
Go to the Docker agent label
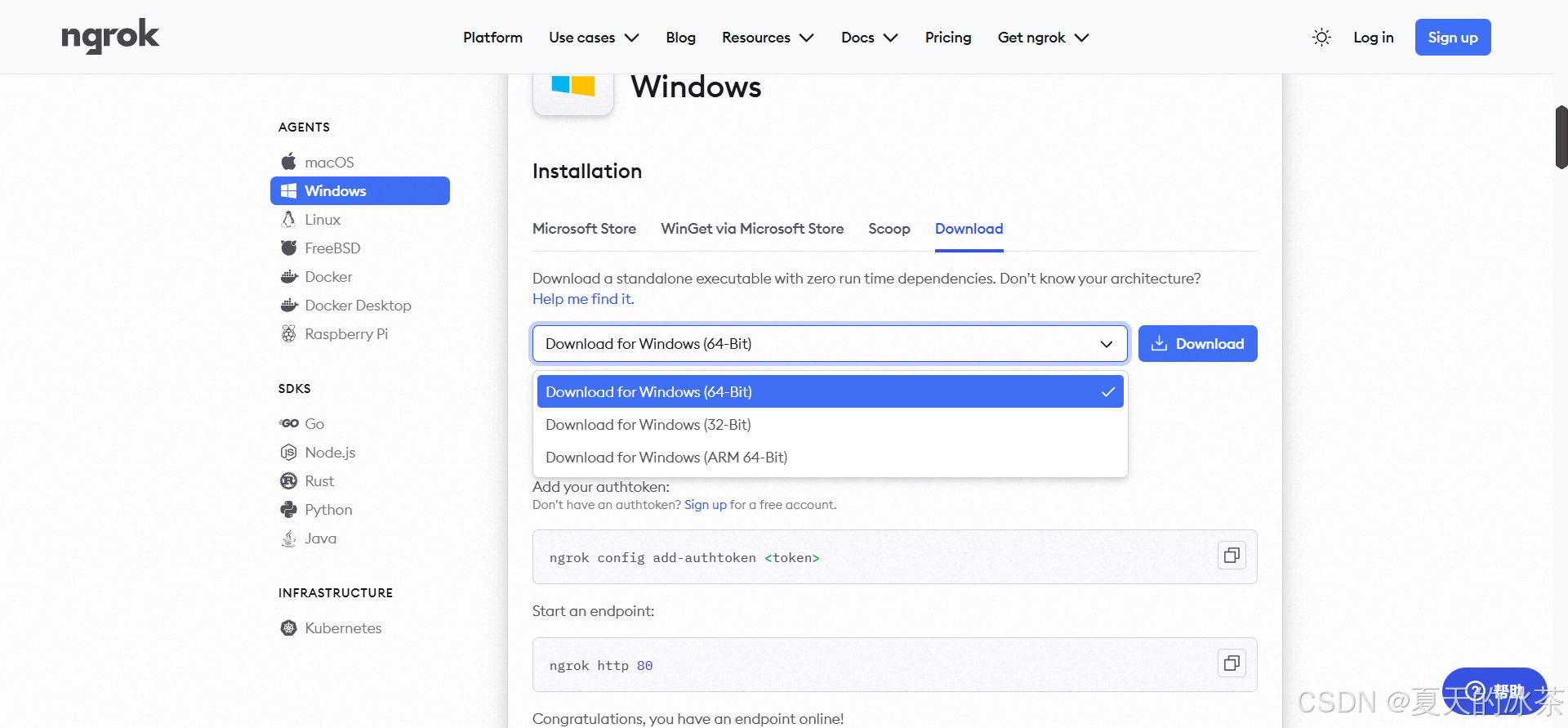(328, 276)
